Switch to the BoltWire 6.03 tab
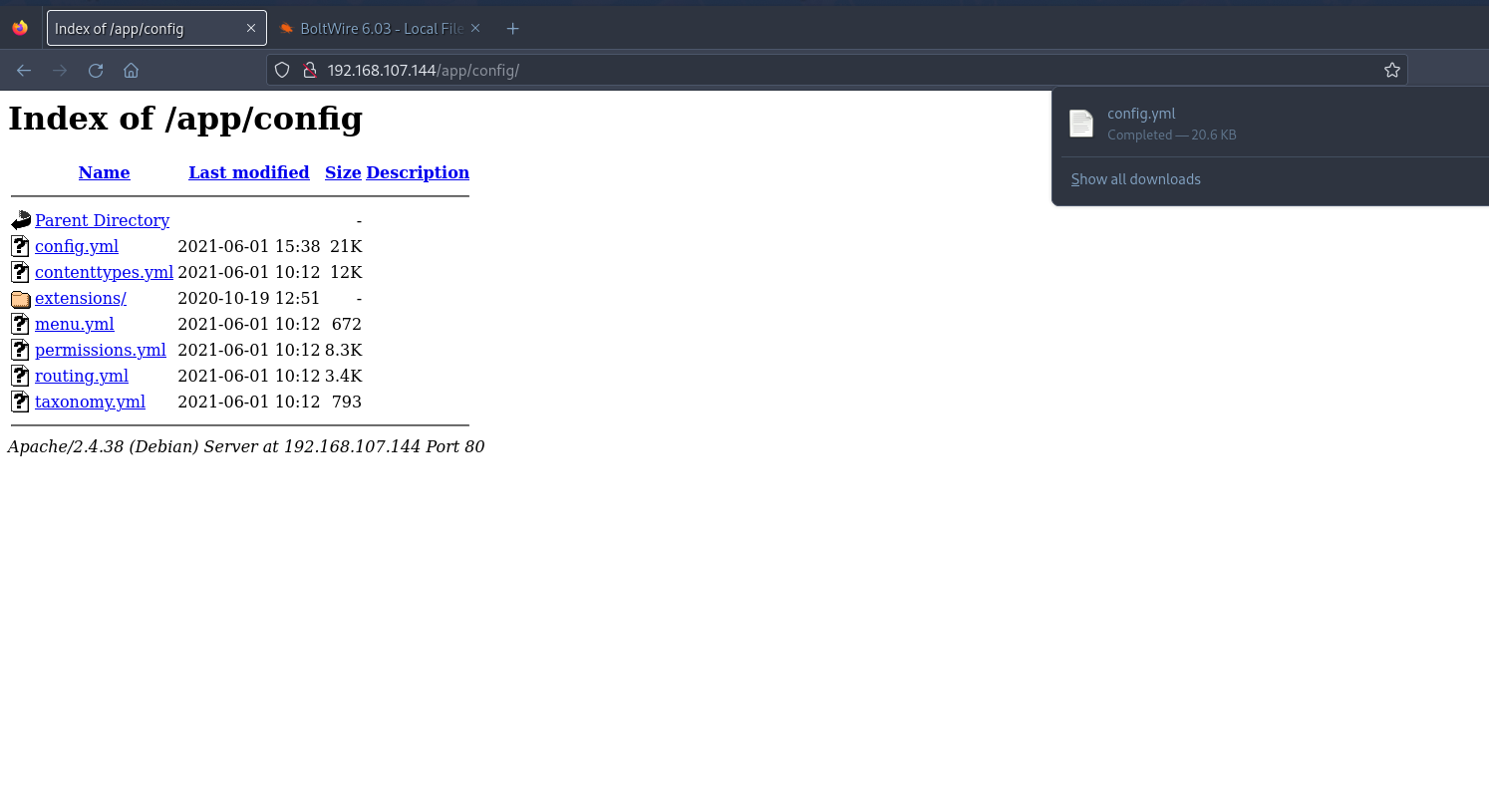The height and width of the screenshot is (812, 1489). [x=380, y=28]
